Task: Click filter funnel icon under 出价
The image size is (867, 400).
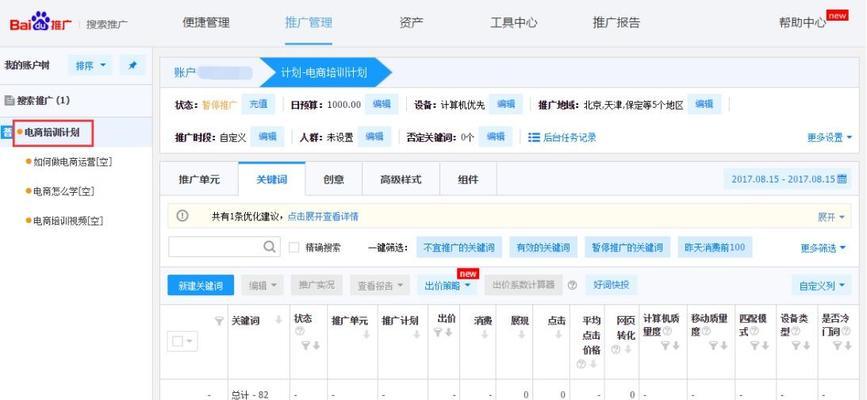Action: (438, 332)
